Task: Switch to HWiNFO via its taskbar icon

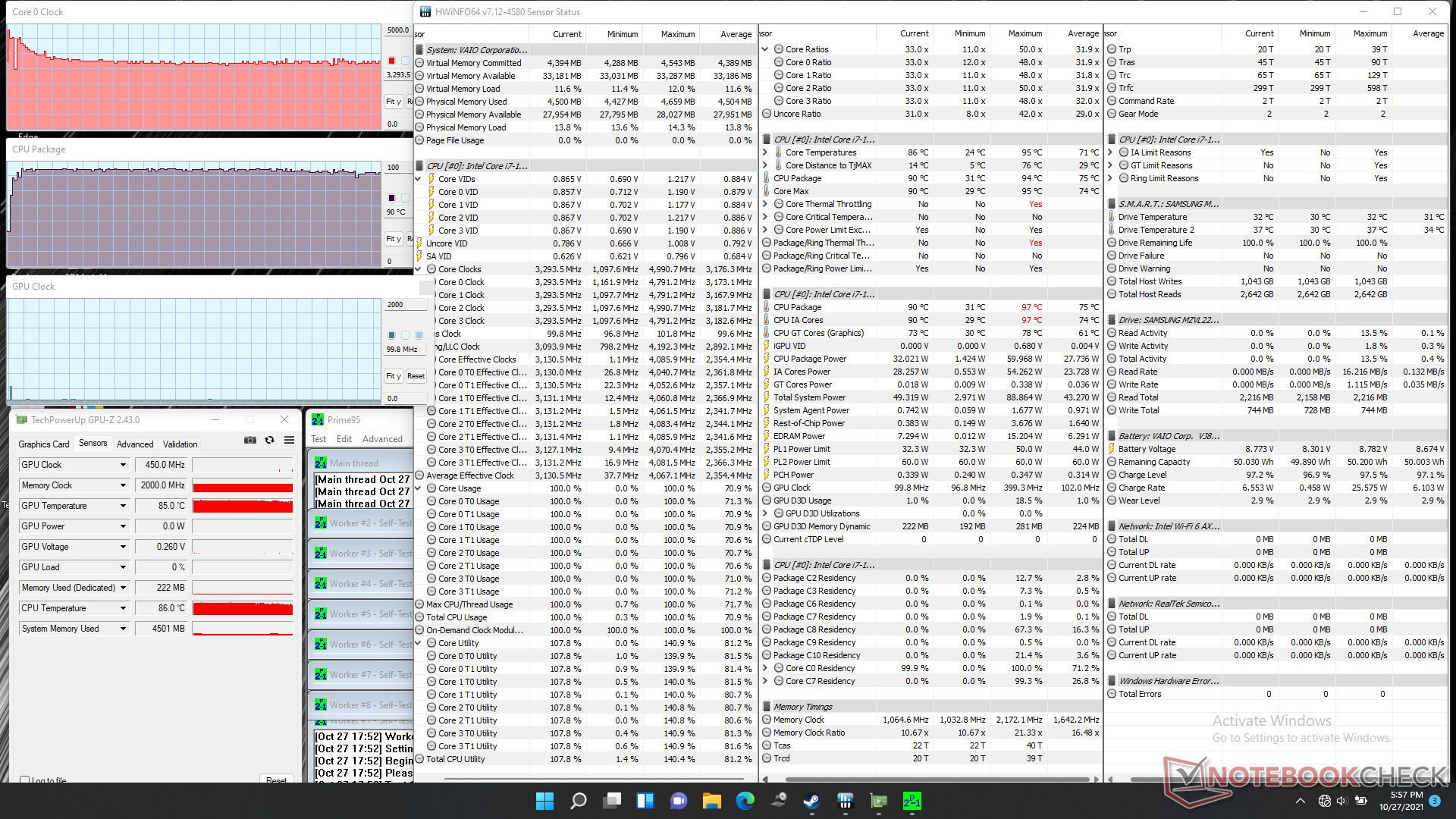Action: [846, 801]
